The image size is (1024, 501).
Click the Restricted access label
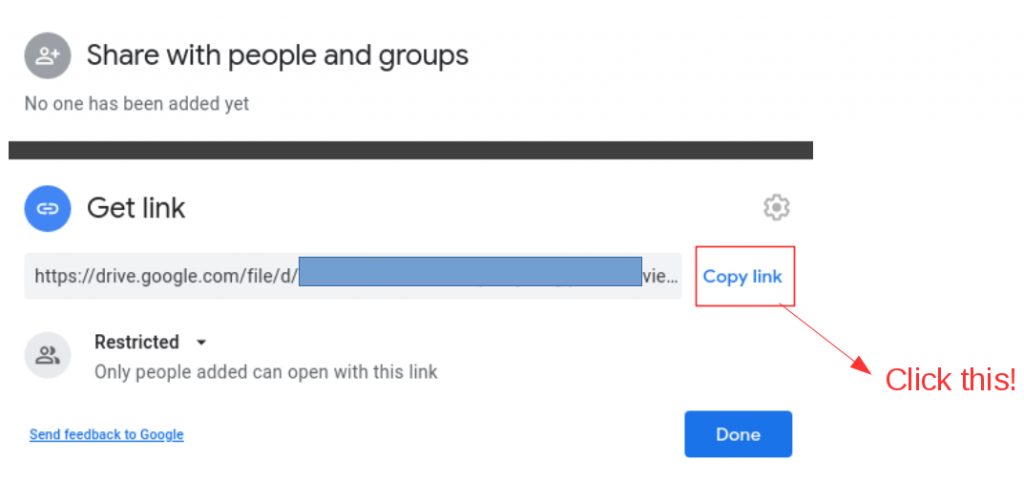(x=136, y=342)
